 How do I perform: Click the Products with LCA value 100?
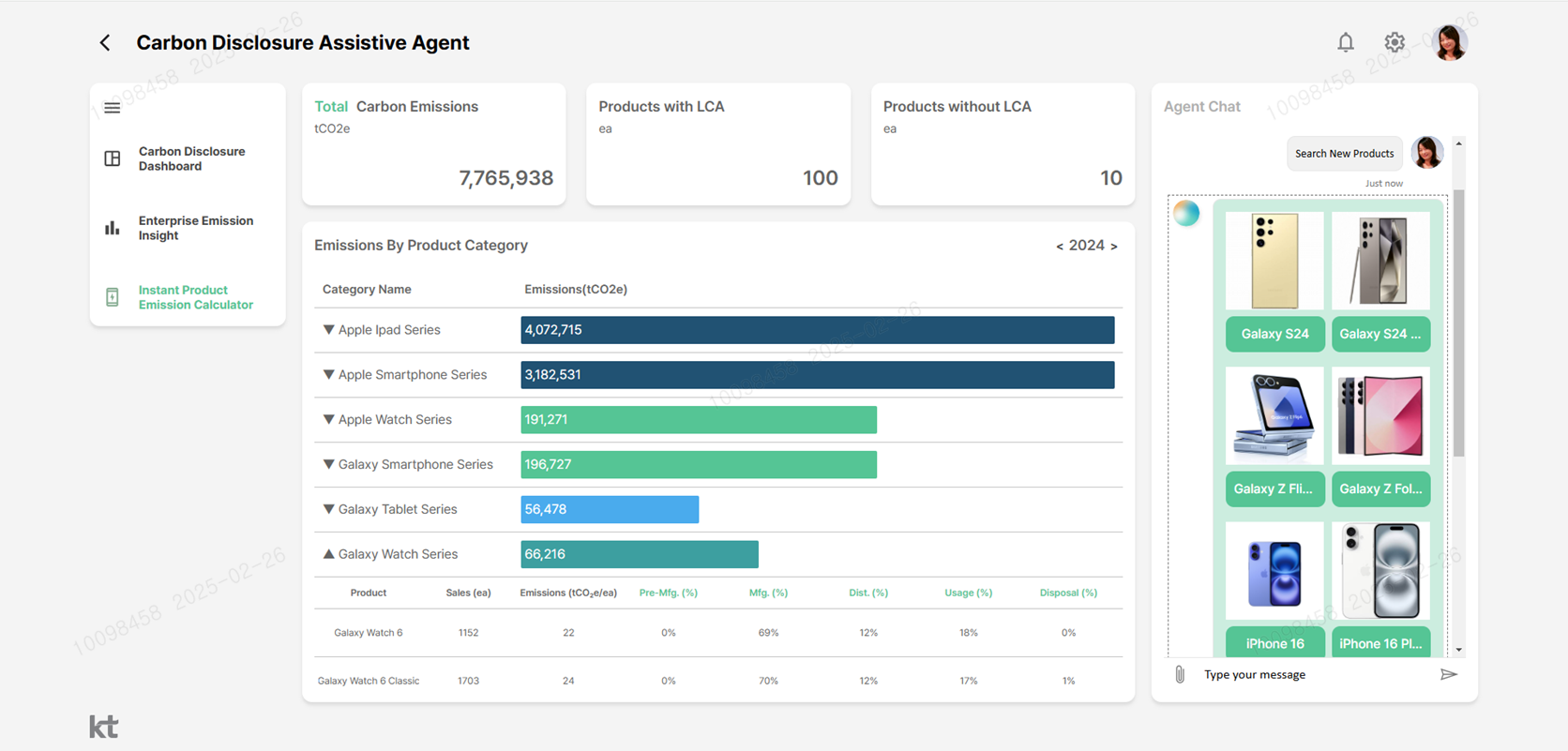click(x=821, y=178)
